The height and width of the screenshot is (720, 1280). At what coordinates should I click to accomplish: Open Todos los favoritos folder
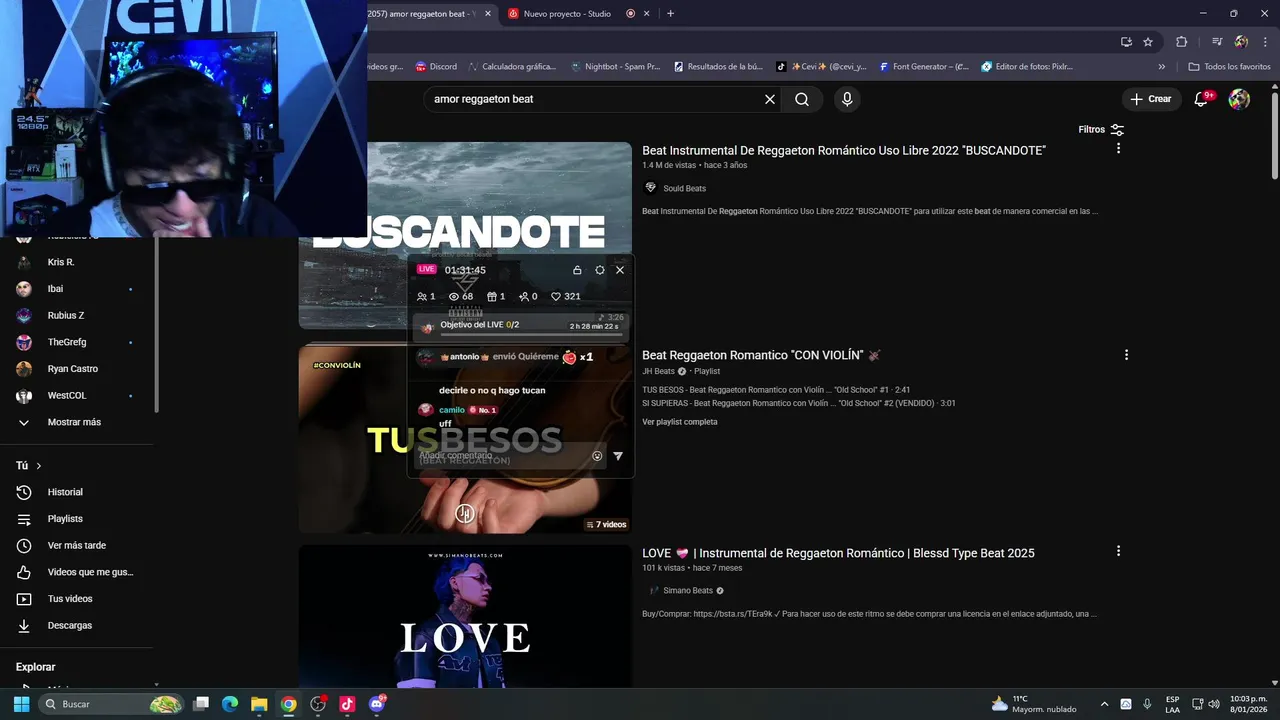tap(1229, 67)
